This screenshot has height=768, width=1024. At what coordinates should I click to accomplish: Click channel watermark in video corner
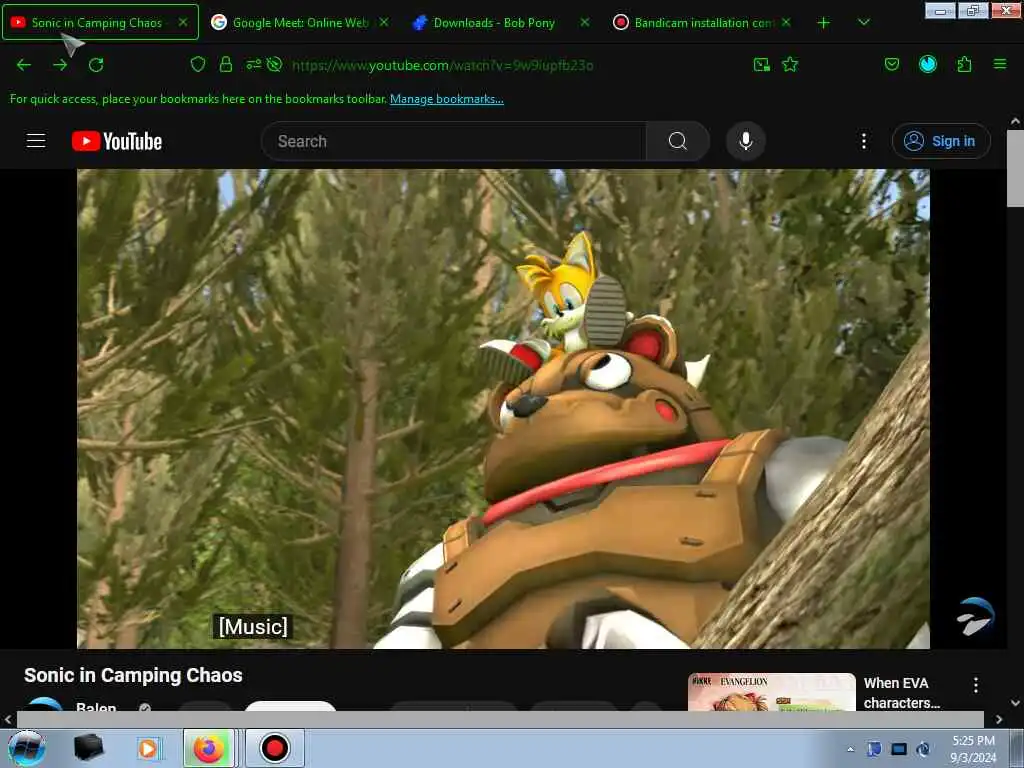[976, 616]
